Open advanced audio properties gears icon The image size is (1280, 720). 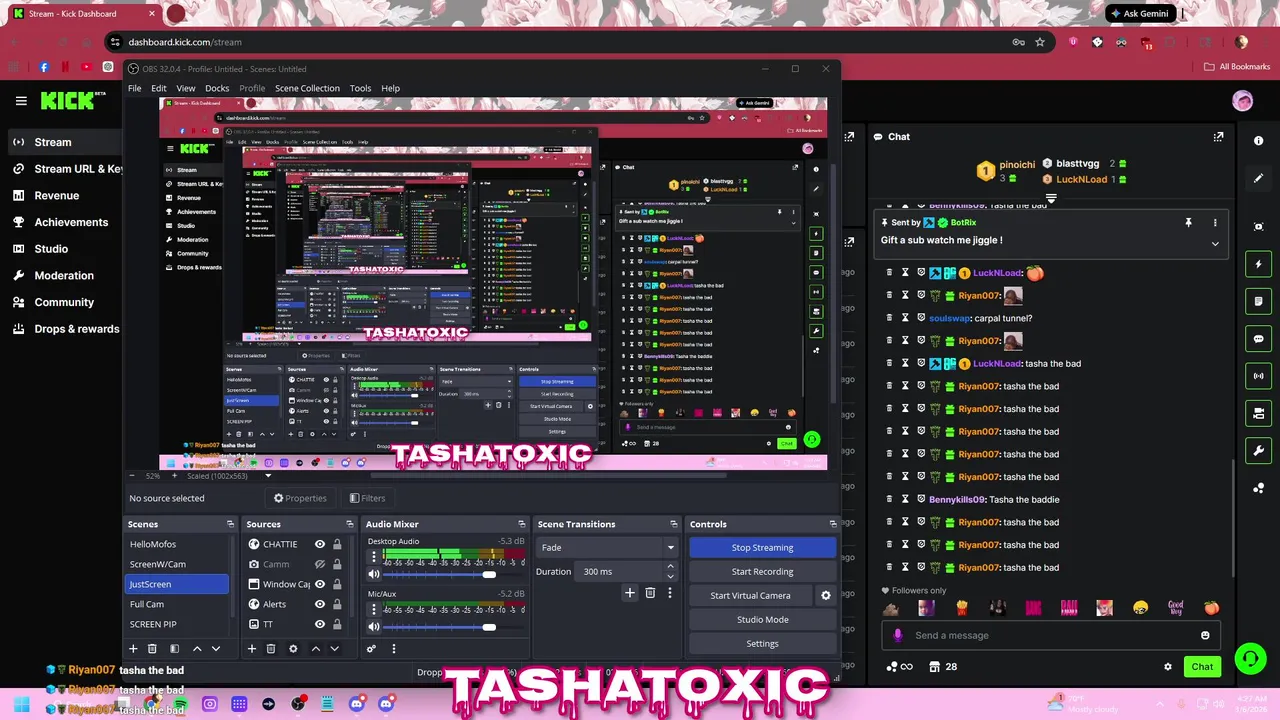pyautogui.click(x=371, y=649)
